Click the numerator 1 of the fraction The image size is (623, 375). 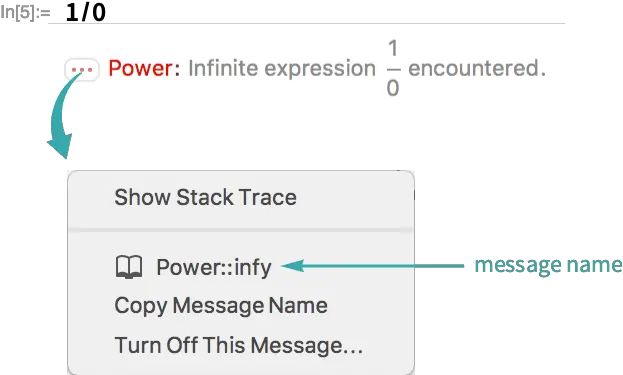coord(393,49)
